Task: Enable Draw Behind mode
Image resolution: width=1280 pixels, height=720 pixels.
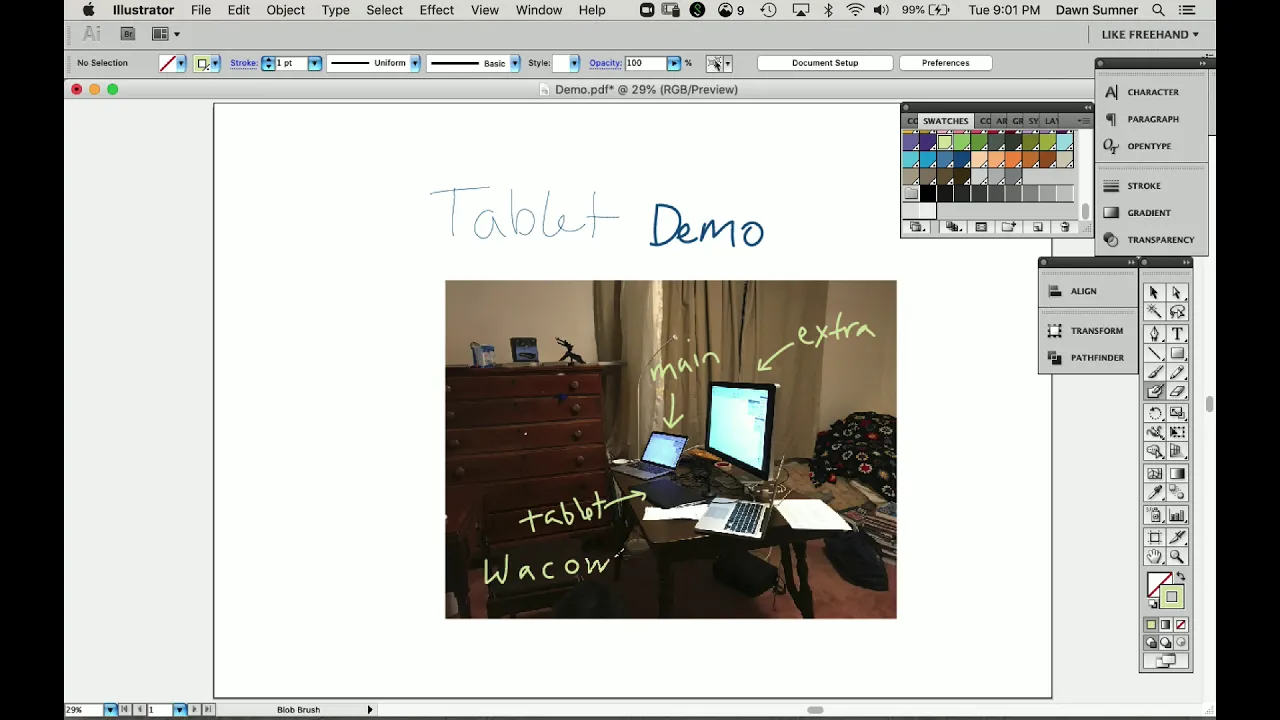Action: coord(1166,643)
